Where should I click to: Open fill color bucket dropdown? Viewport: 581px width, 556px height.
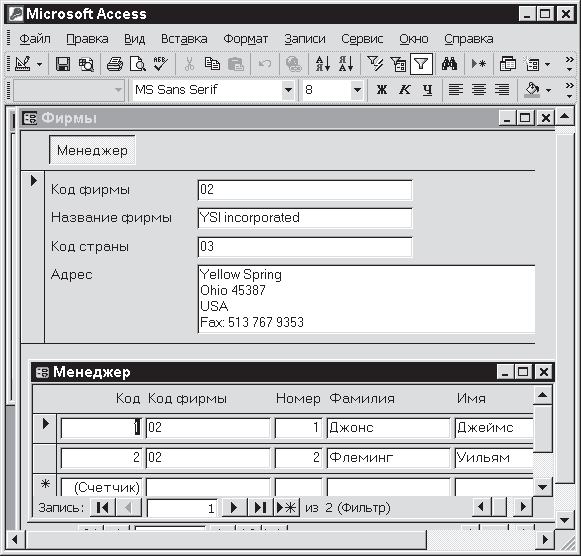[x=548, y=90]
